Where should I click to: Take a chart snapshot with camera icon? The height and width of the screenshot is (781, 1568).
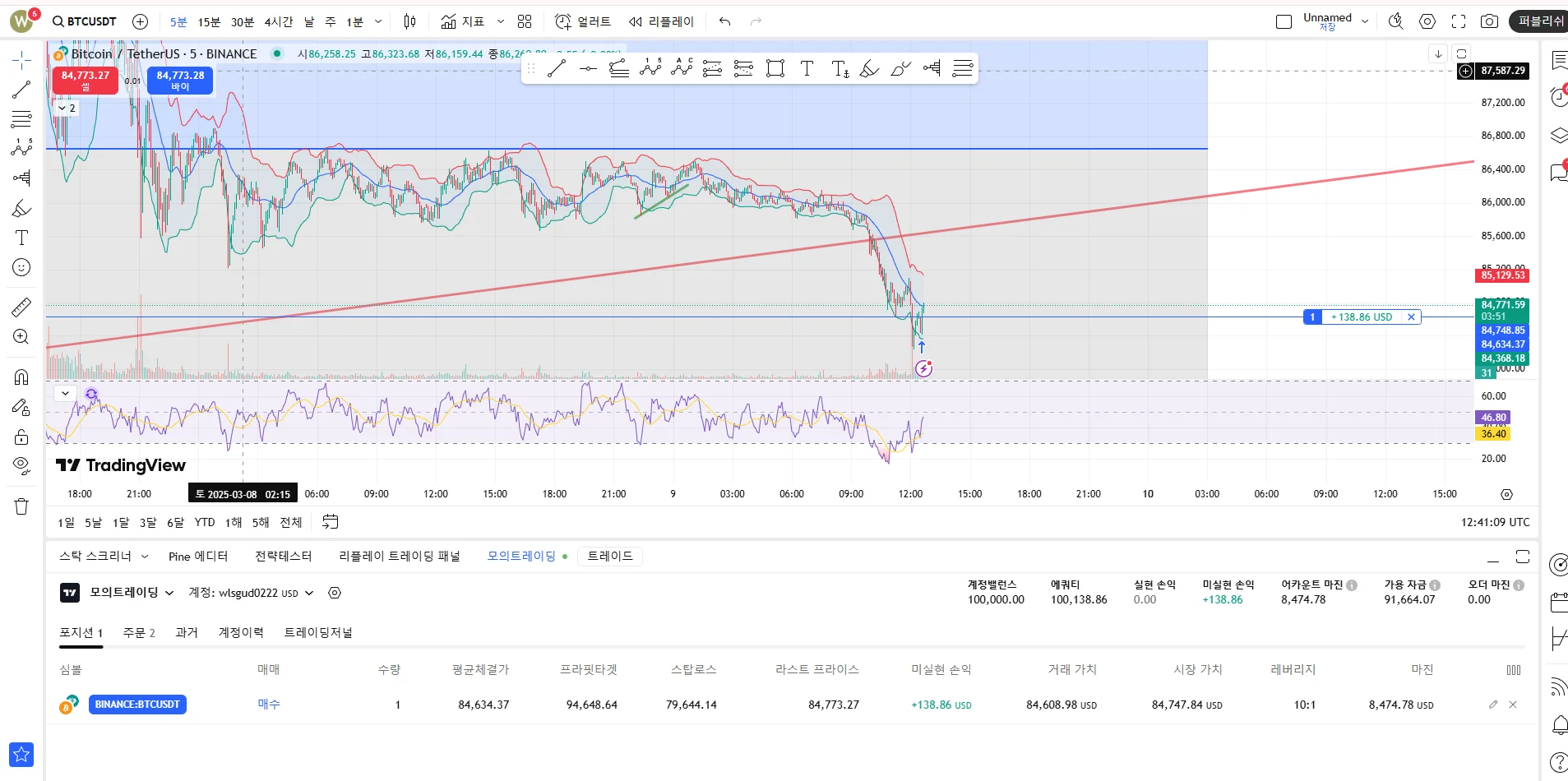pos(1489,21)
